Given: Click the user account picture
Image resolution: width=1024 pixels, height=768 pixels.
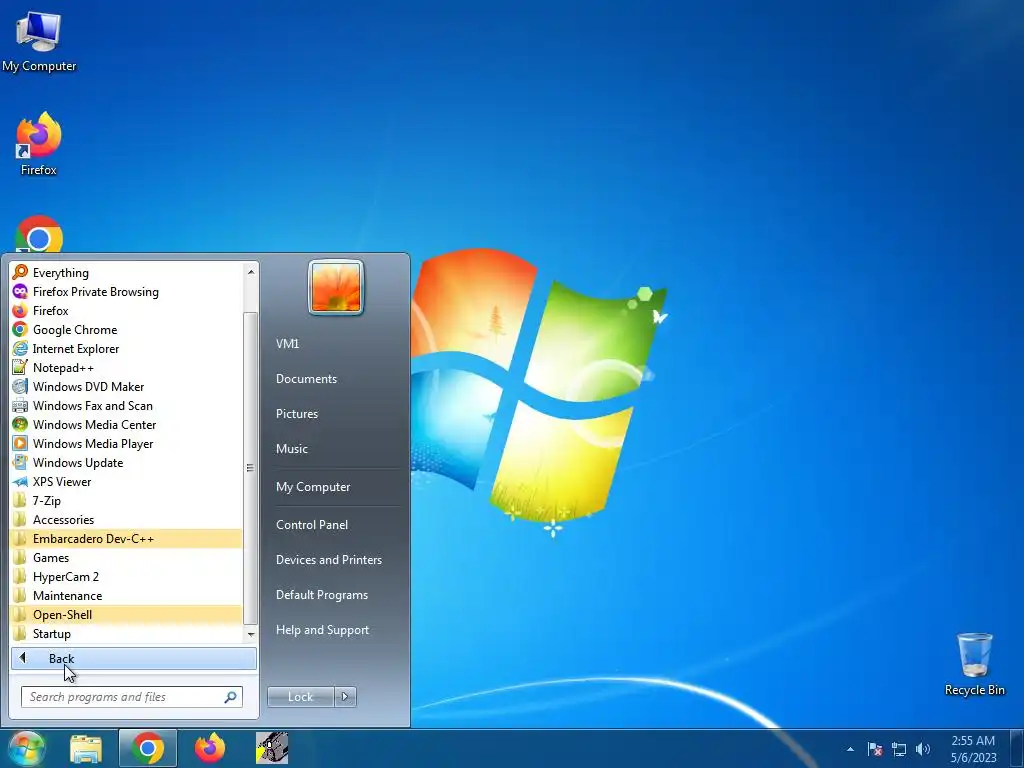Looking at the screenshot, I should tap(336, 287).
